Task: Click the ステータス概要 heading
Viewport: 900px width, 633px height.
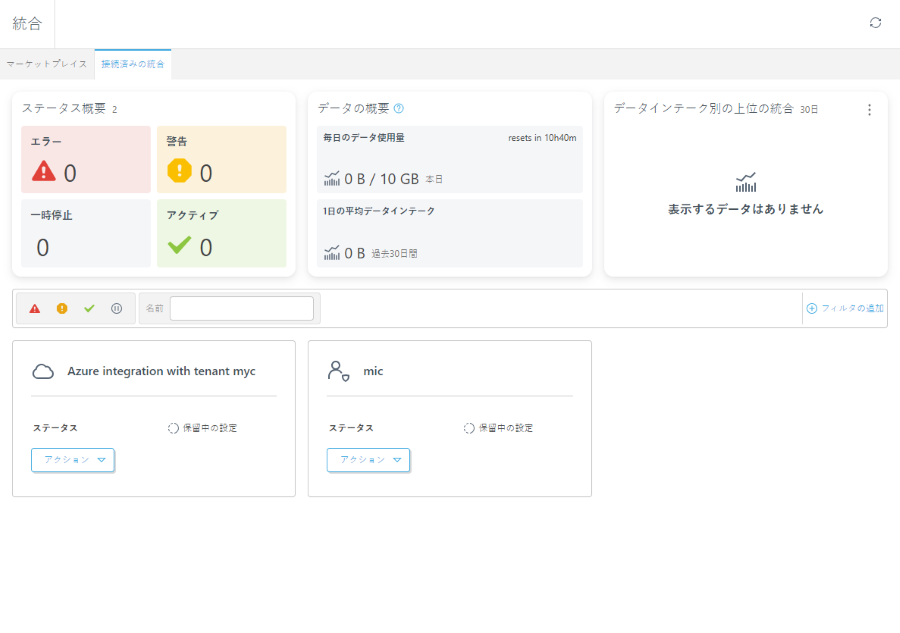Action: [64, 108]
